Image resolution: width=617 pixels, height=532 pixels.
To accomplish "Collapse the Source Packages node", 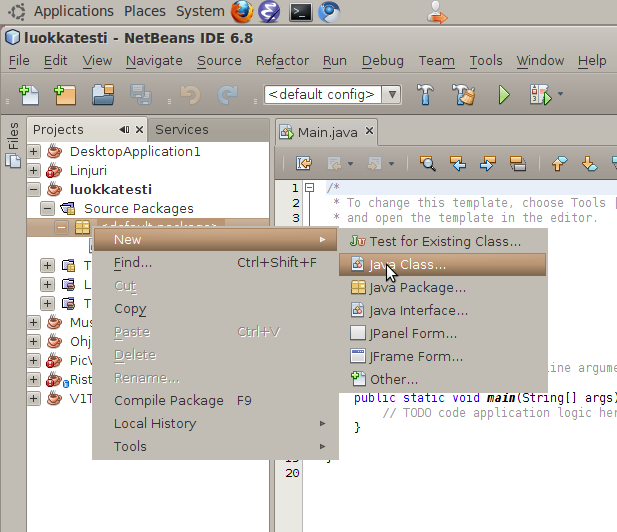I will tap(47, 208).
